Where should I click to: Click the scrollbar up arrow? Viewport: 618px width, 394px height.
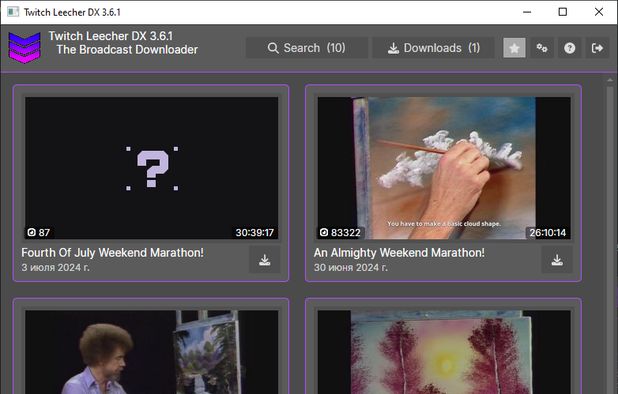click(x=610, y=81)
